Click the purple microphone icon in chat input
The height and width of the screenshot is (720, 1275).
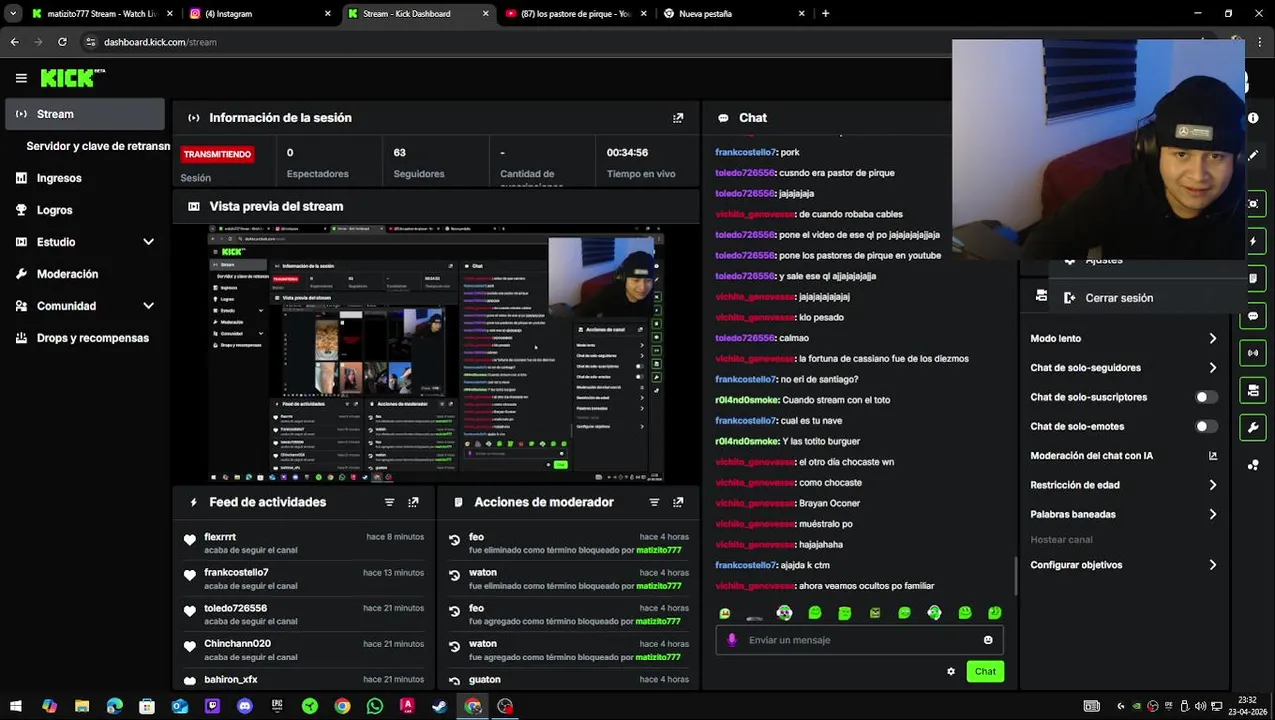point(732,640)
